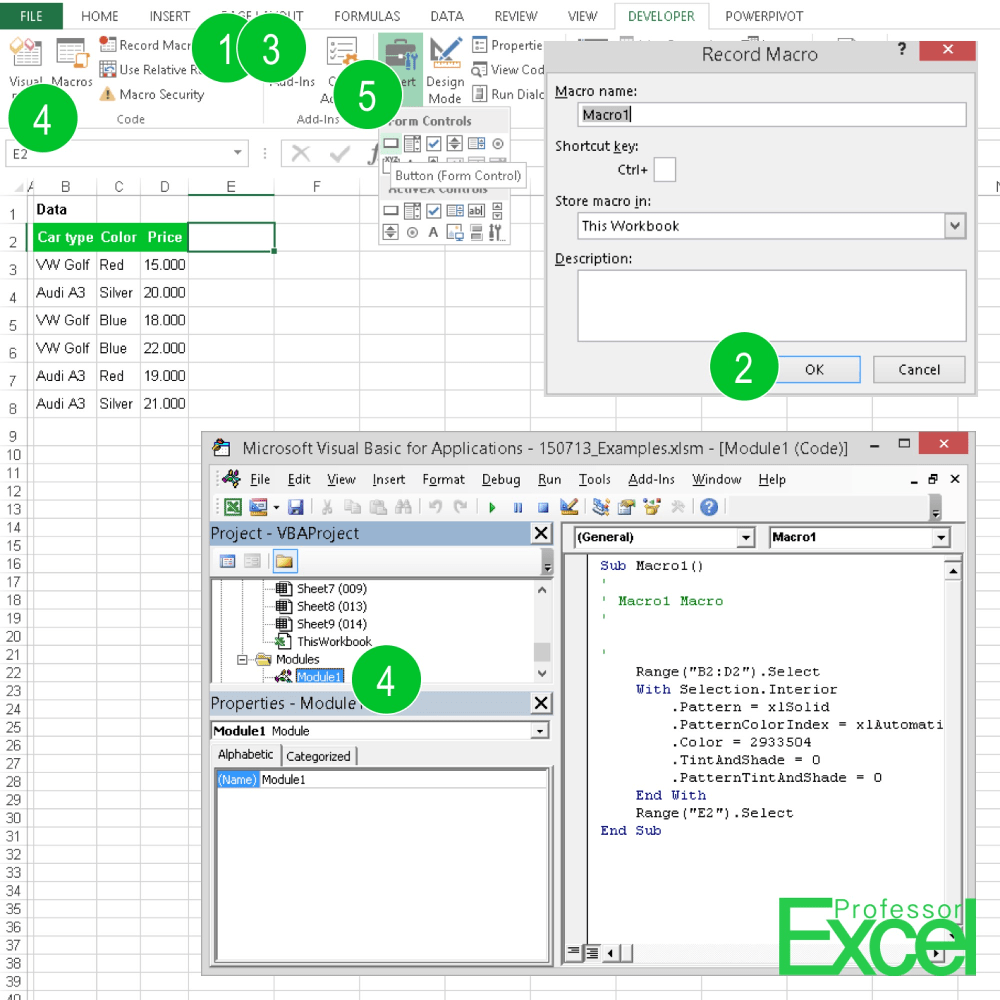The image size is (1000, 1000).
Task: Open the Macro1 procedure dropdown
Action: point(940,538)
